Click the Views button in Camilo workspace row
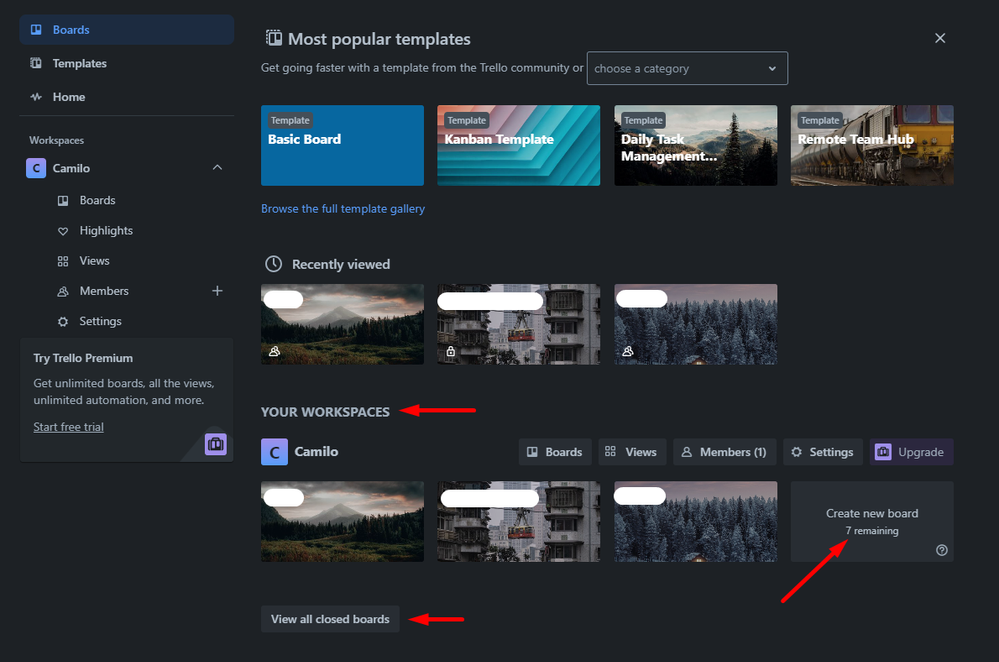999x662 pixels. point(631,452)
